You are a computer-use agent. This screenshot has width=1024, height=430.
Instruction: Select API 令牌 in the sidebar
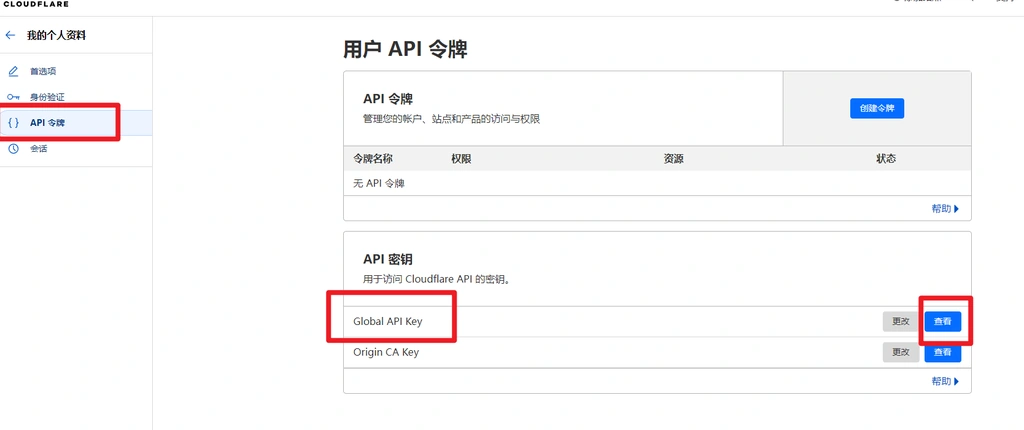[x=76, y=123]
